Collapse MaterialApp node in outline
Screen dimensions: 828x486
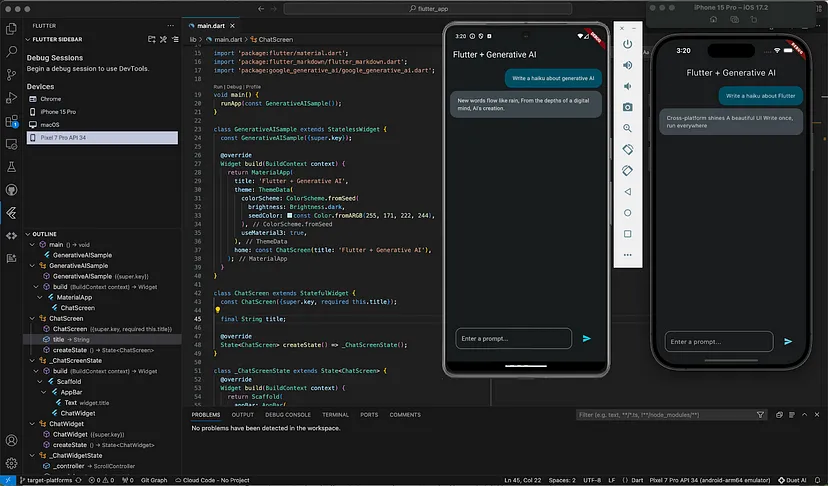(40, 297)
